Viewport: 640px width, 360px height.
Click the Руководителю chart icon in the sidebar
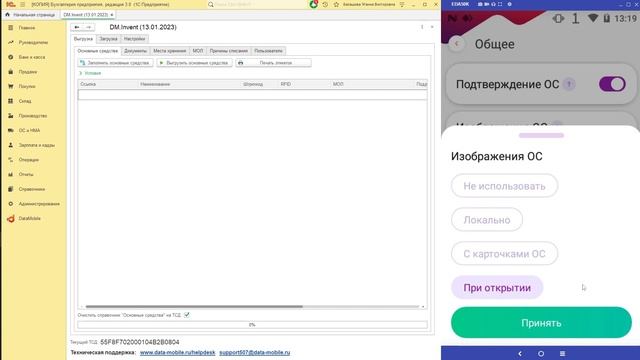[11, 42]
